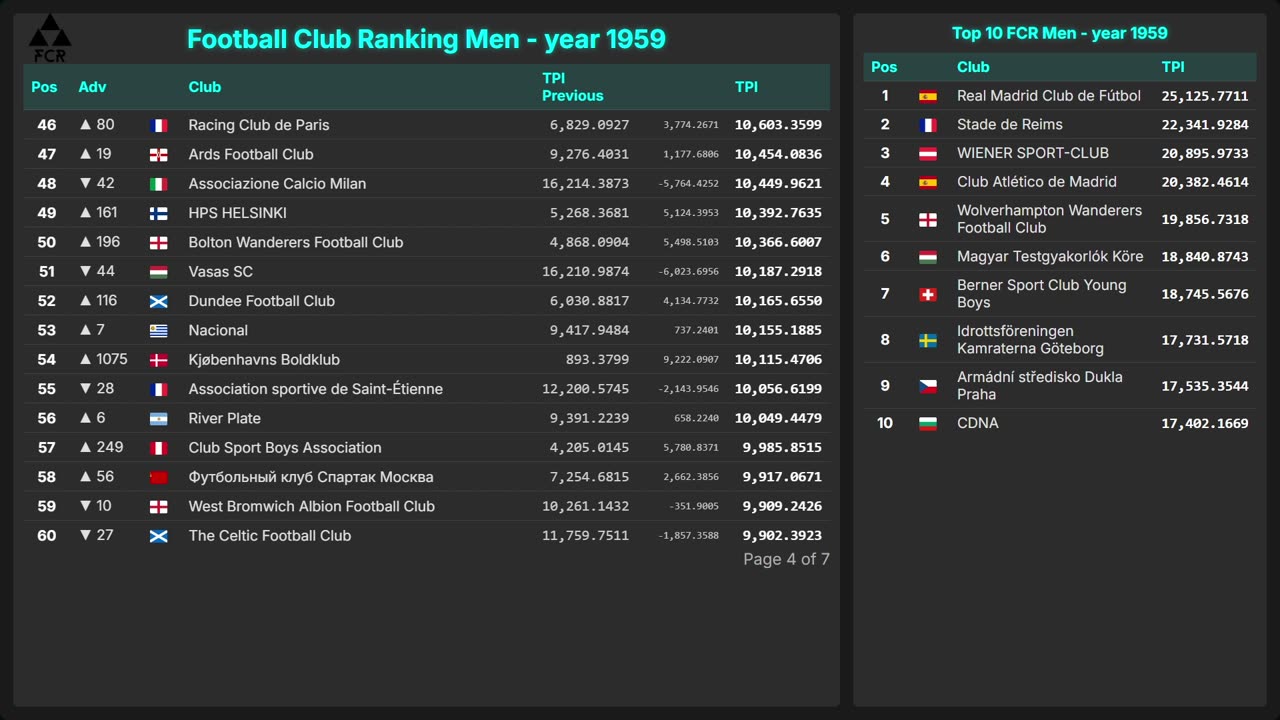This screenshot has width=1280, height=720.
Task: Click previous TPI value 893.3799
Action: click(x=598, y=360)
